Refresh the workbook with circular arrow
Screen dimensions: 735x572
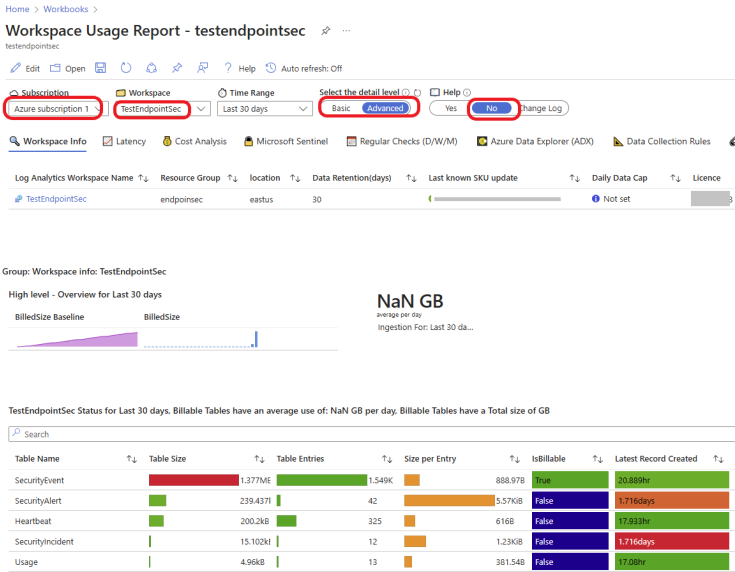coord(126,68)
